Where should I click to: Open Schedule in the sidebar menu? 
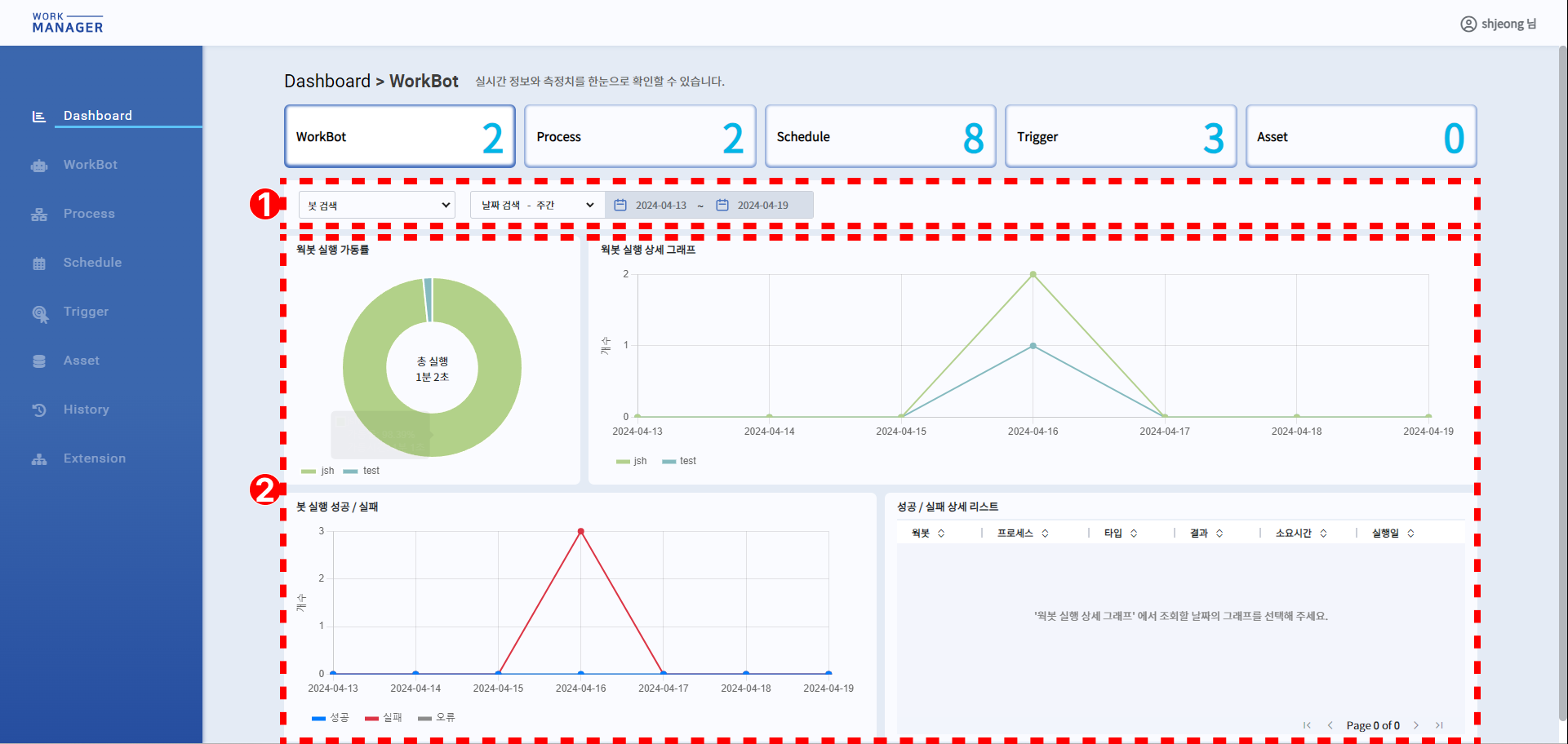click(x=92, y=263)
